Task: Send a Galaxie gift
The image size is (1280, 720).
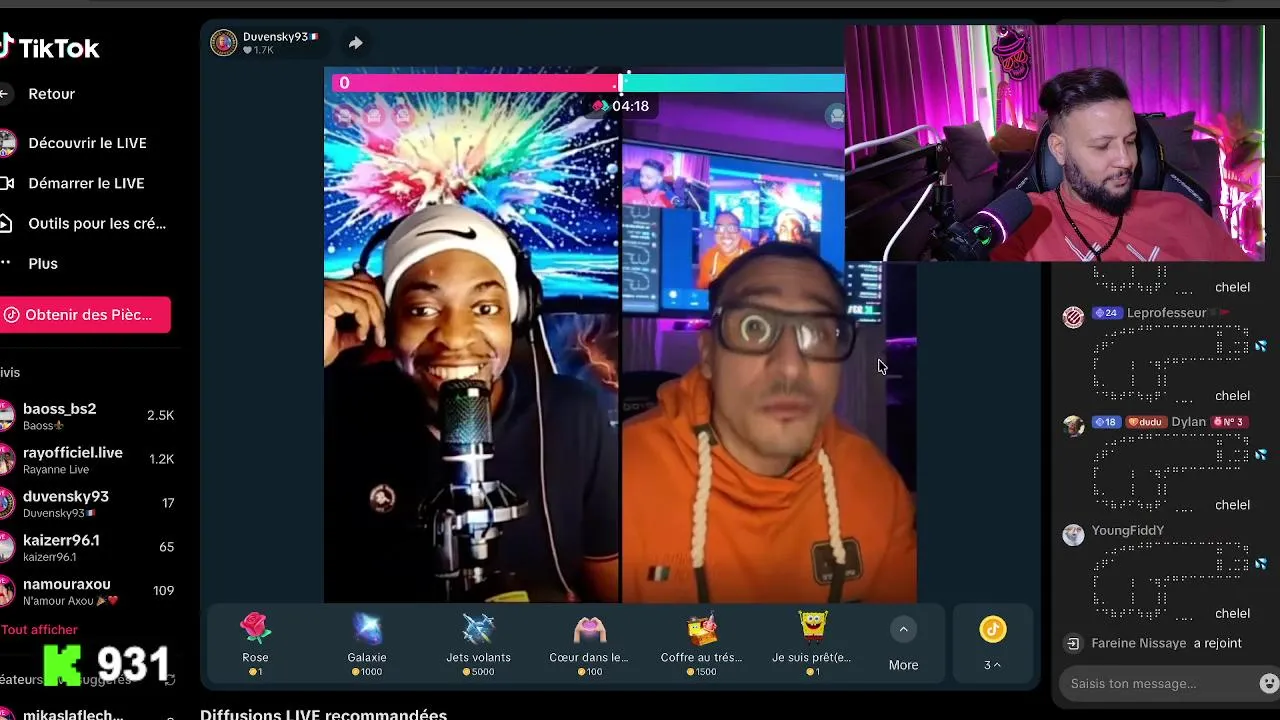Action: click(367, 643)
